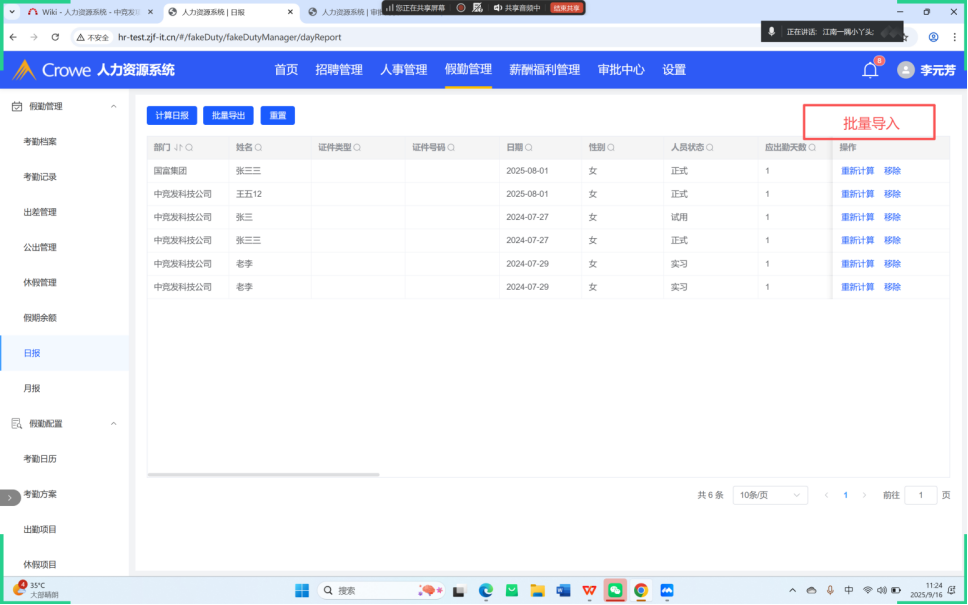Open 考勤日历 in sidebar
The width and height of the screenshot is (968, 605).
tap(40, 459)
